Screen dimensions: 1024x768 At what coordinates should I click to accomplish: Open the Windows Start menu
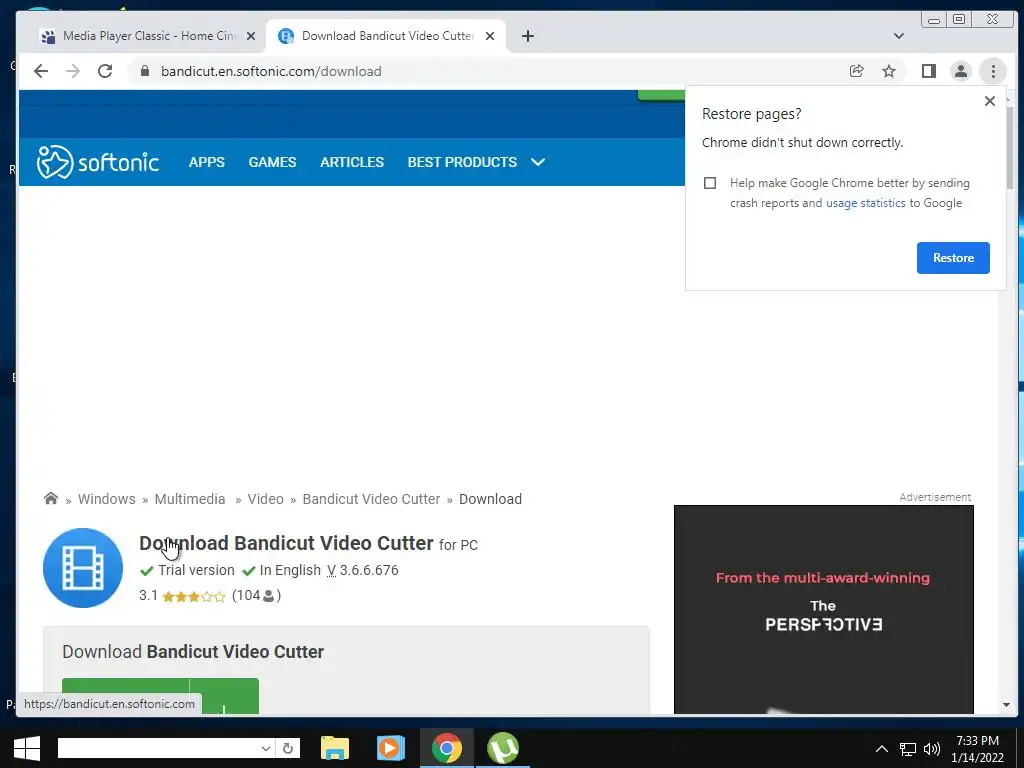tap(26, 748)
